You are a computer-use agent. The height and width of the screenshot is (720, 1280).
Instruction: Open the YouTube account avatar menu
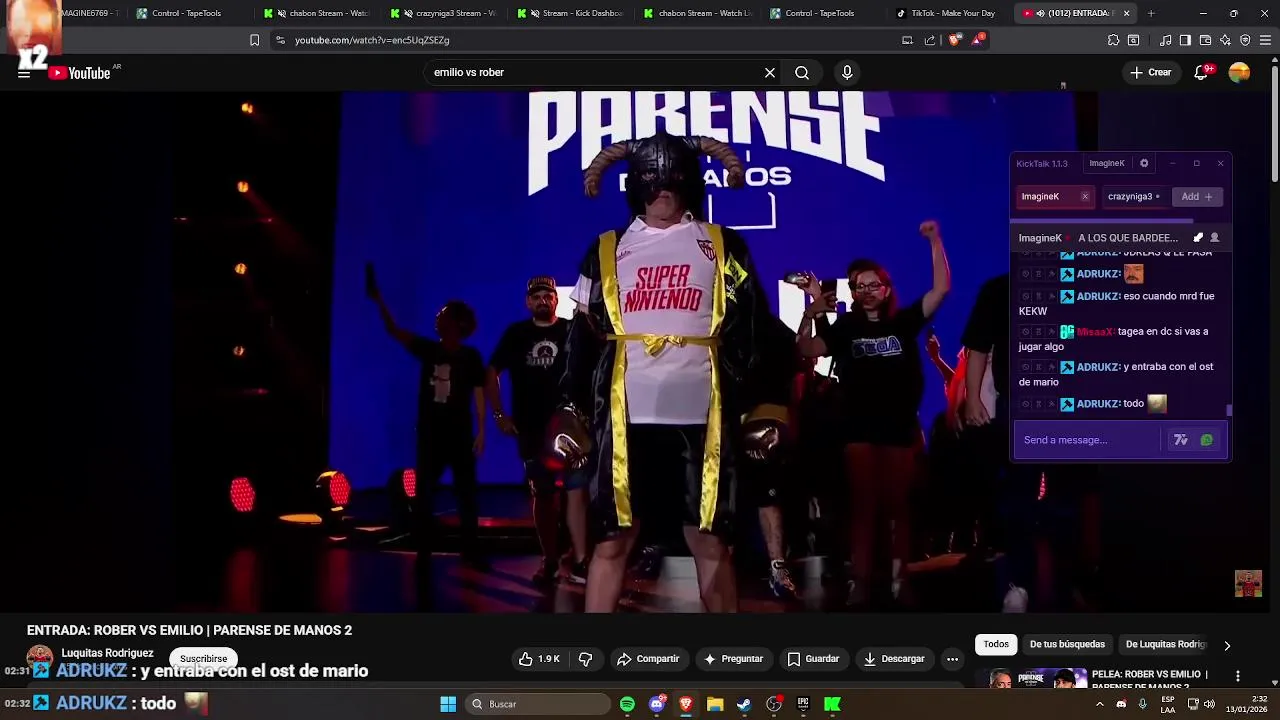pyautogui.click(x=1239, y=73)
